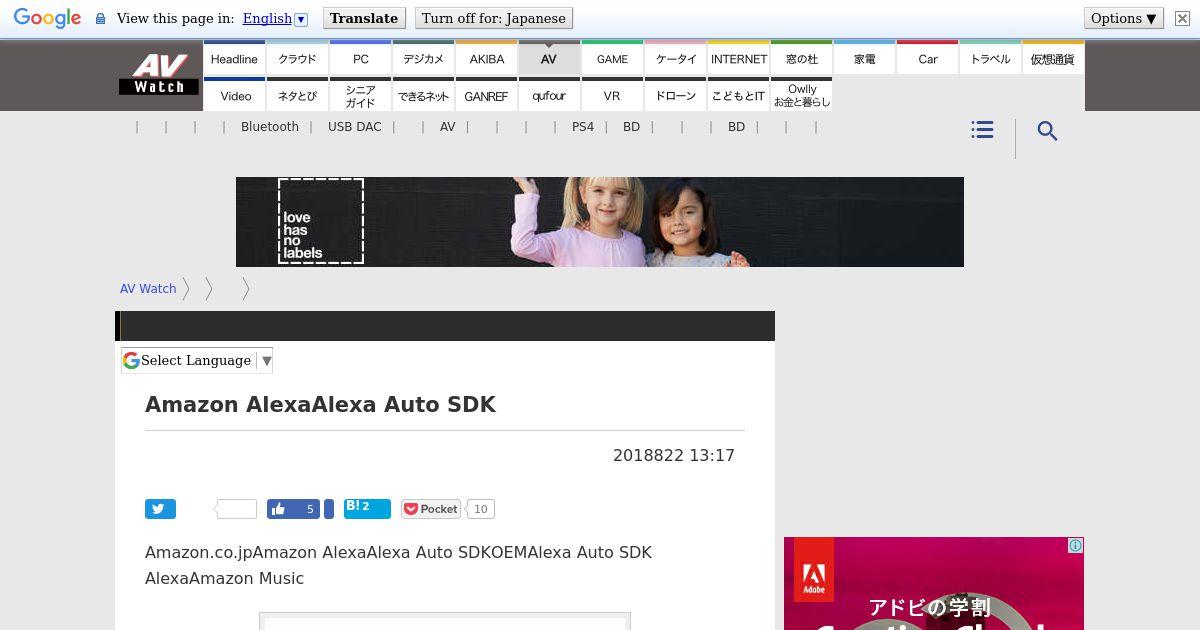Image resolution: width=1200 pixels, height=630 pixels.
Task: Open the hamburger list menu icon
Action: 982,130
